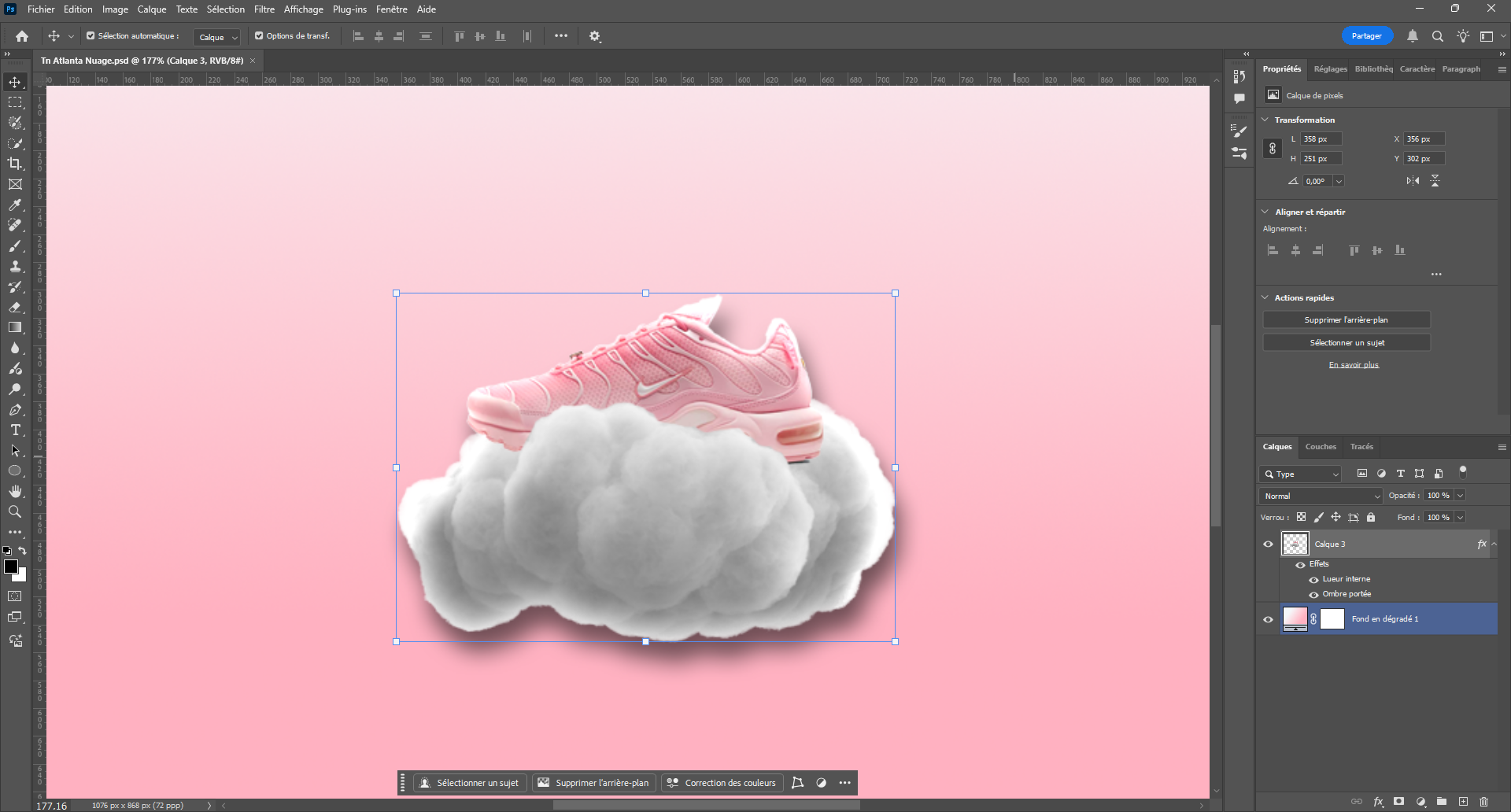Viewport: 1511px width, 812px height.
Task: Collapse the Actions rapides section
Action: click(1265, 297)
